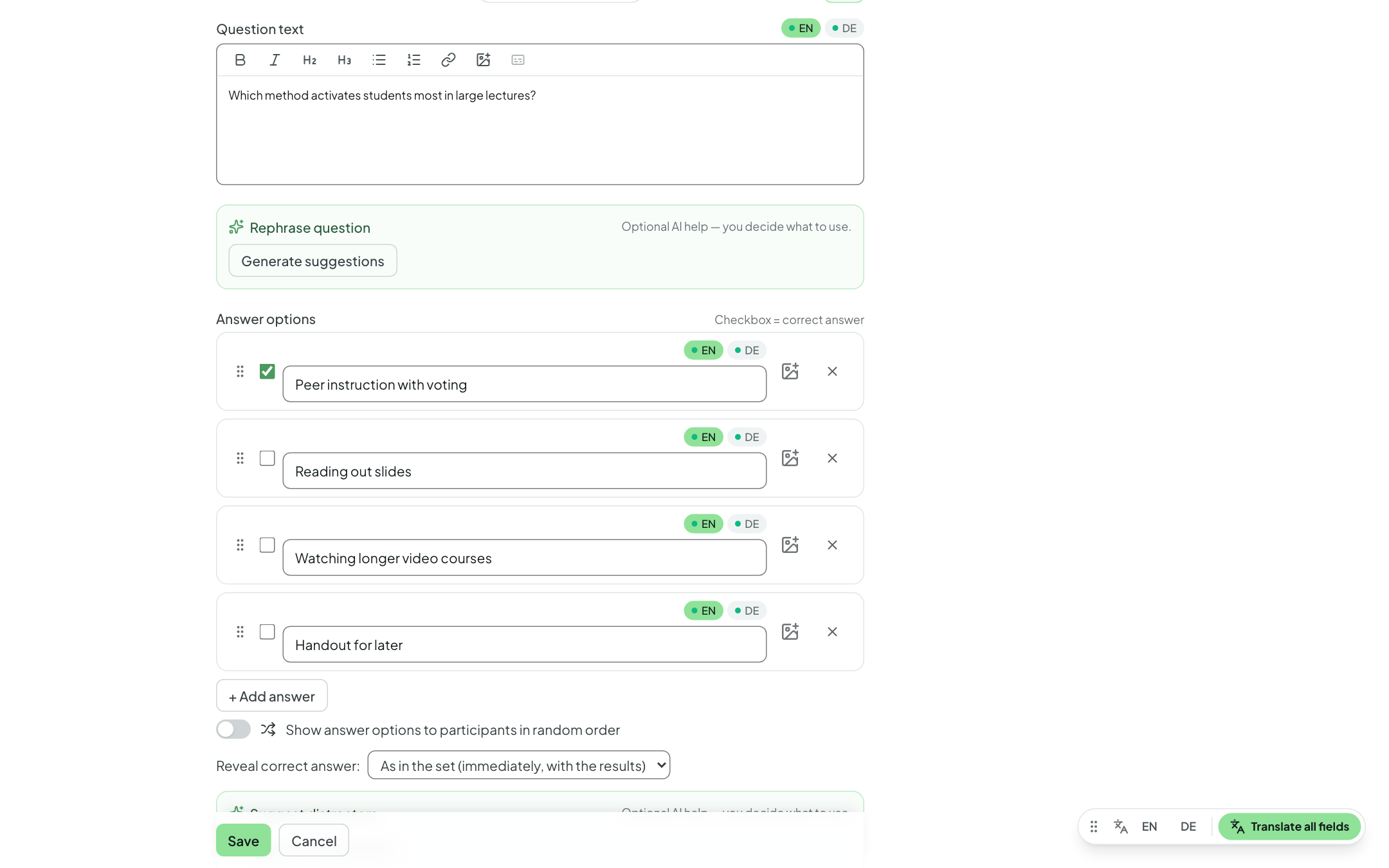Switch question text to EN language
Viewport: 1389px width, 868px height.
801,28
